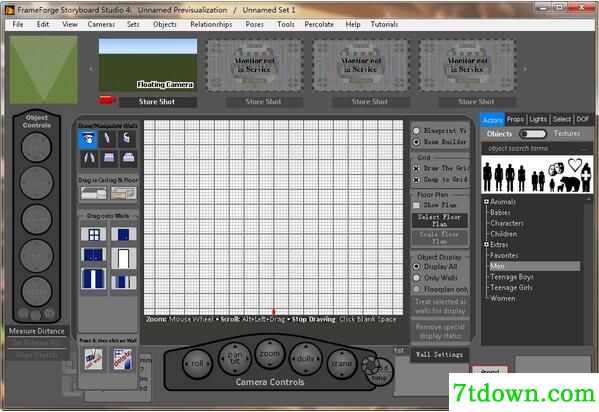Choose the first wall tool in second row
This screenshot has width=599, height=412.
click(88, 158)
